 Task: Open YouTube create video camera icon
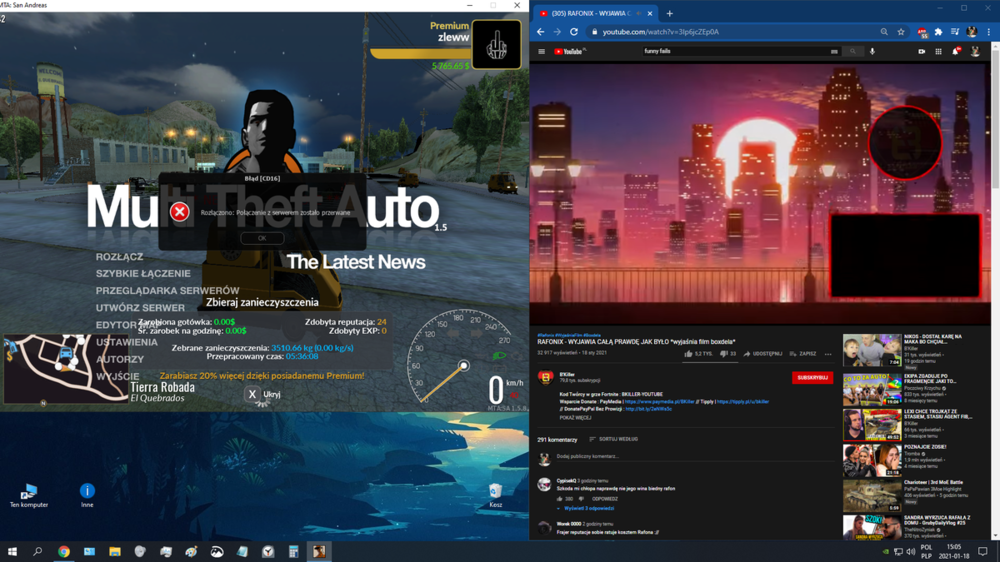tap(922, 52)
